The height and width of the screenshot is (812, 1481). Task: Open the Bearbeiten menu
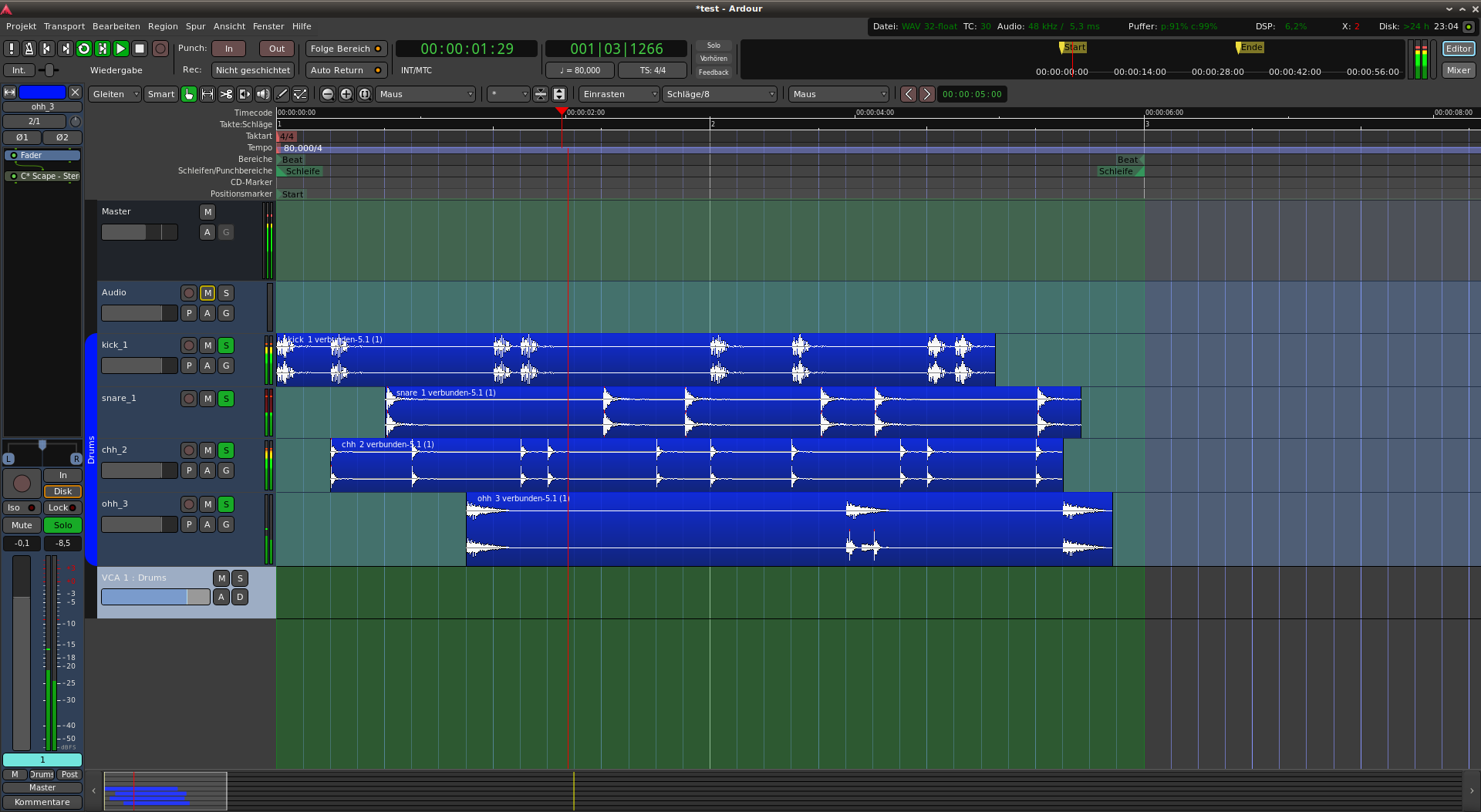(116, 26)
